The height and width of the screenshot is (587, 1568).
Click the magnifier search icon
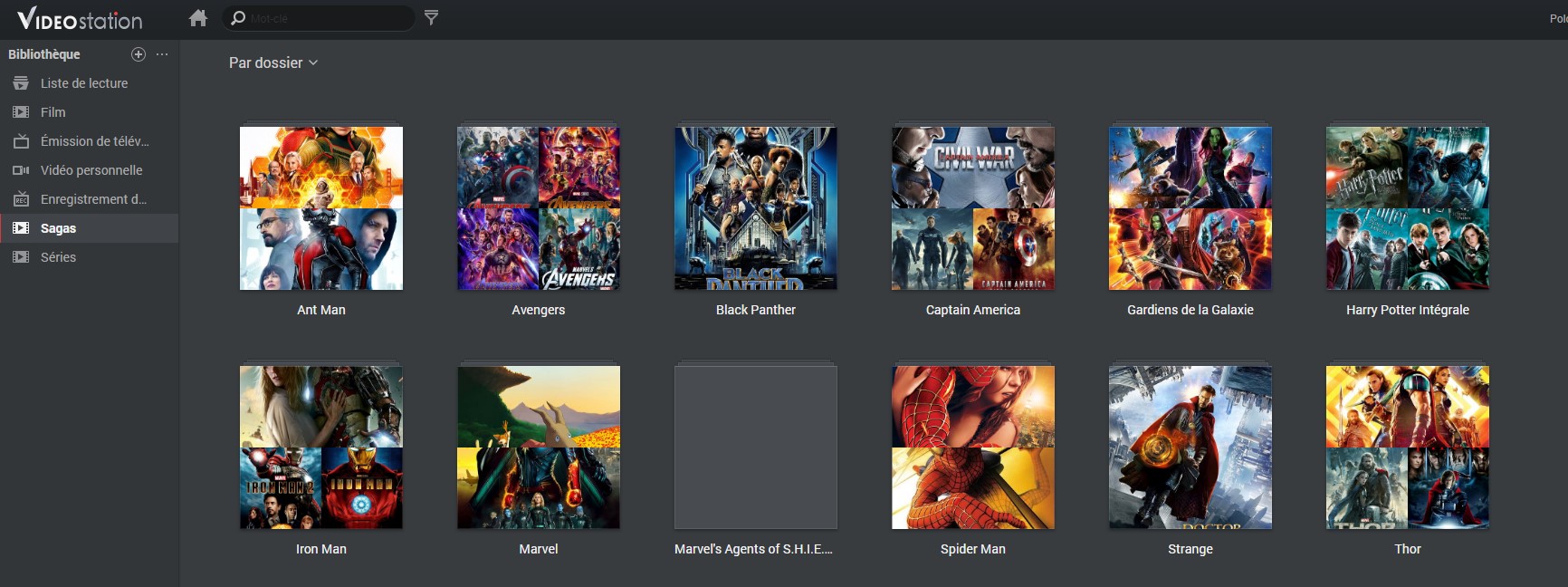[x=238, y=18]
